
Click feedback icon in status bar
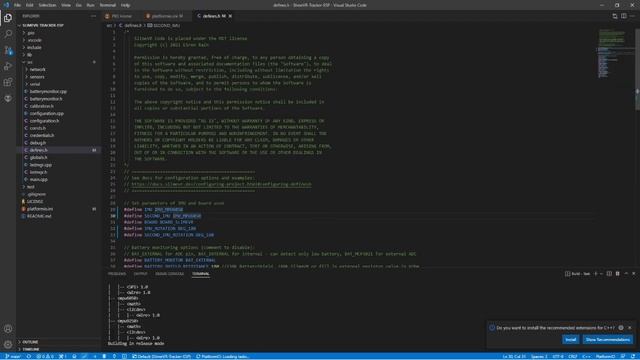[623, 356]
